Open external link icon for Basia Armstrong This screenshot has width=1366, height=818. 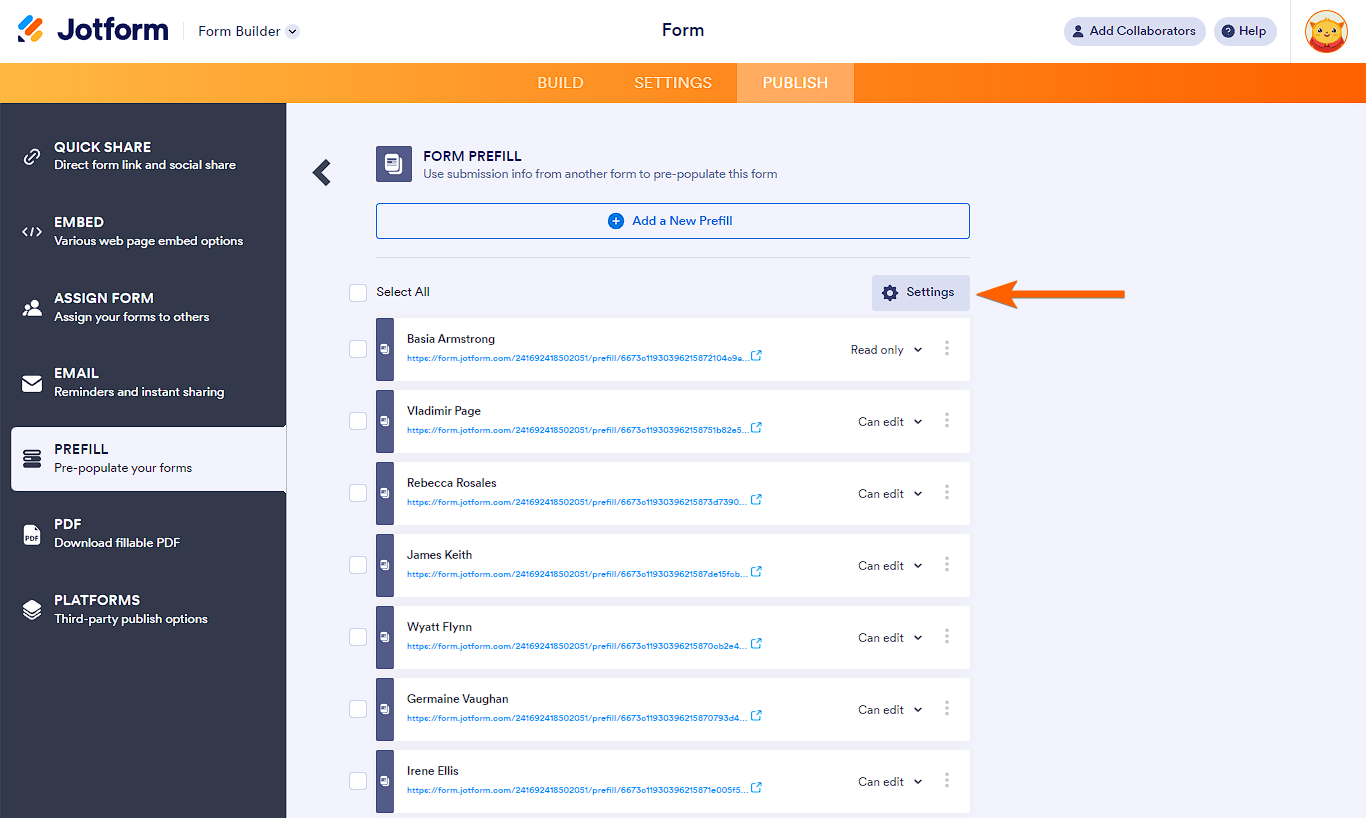coord(756,355)
